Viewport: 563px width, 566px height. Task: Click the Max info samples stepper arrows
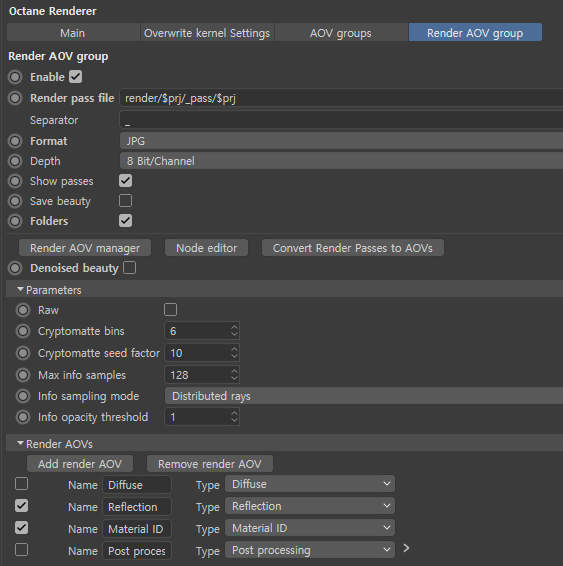(234, 375)
